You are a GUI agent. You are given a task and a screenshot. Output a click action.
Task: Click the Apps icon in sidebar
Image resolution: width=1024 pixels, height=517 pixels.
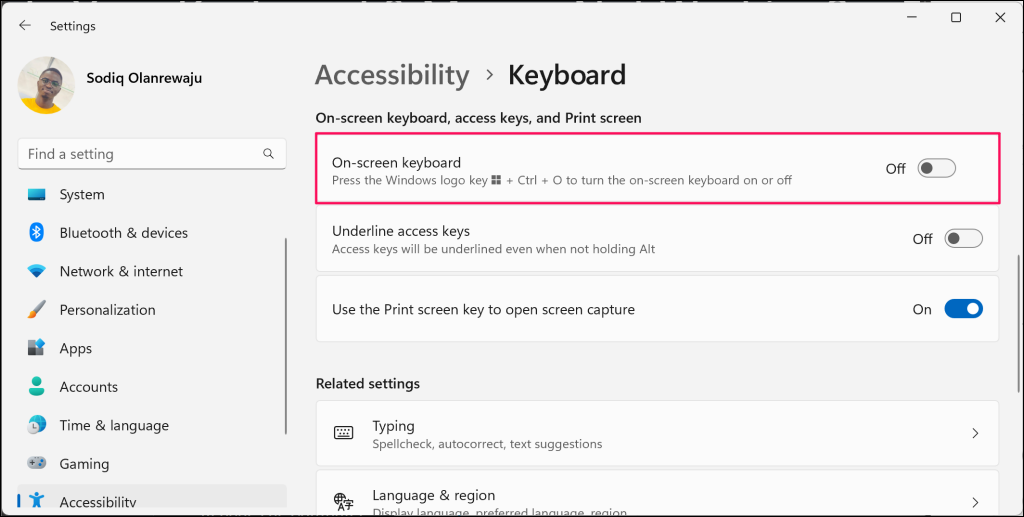pyautogui.click(x=37, y=348)
